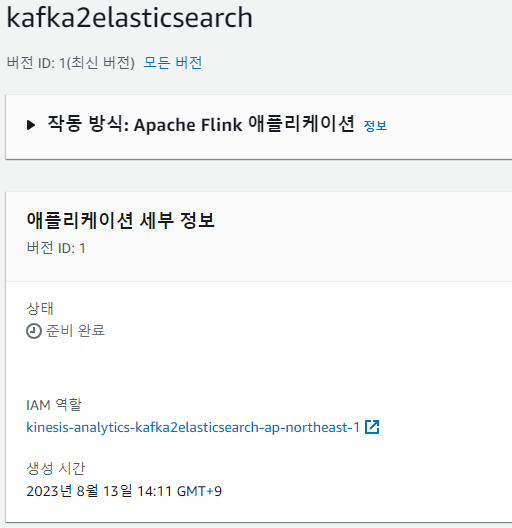This screenshot has width=512, height=528.
Task: Click the clock status icon beside 준비 완료
Action: pos(34,331)
